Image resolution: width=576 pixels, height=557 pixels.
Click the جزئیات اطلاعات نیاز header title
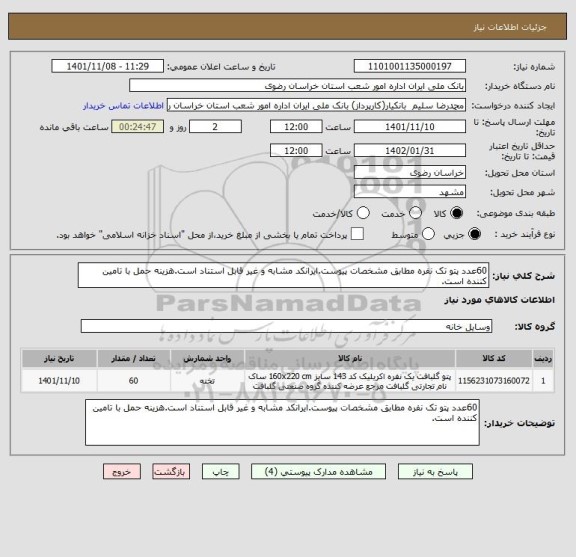(x=510, y=27)
